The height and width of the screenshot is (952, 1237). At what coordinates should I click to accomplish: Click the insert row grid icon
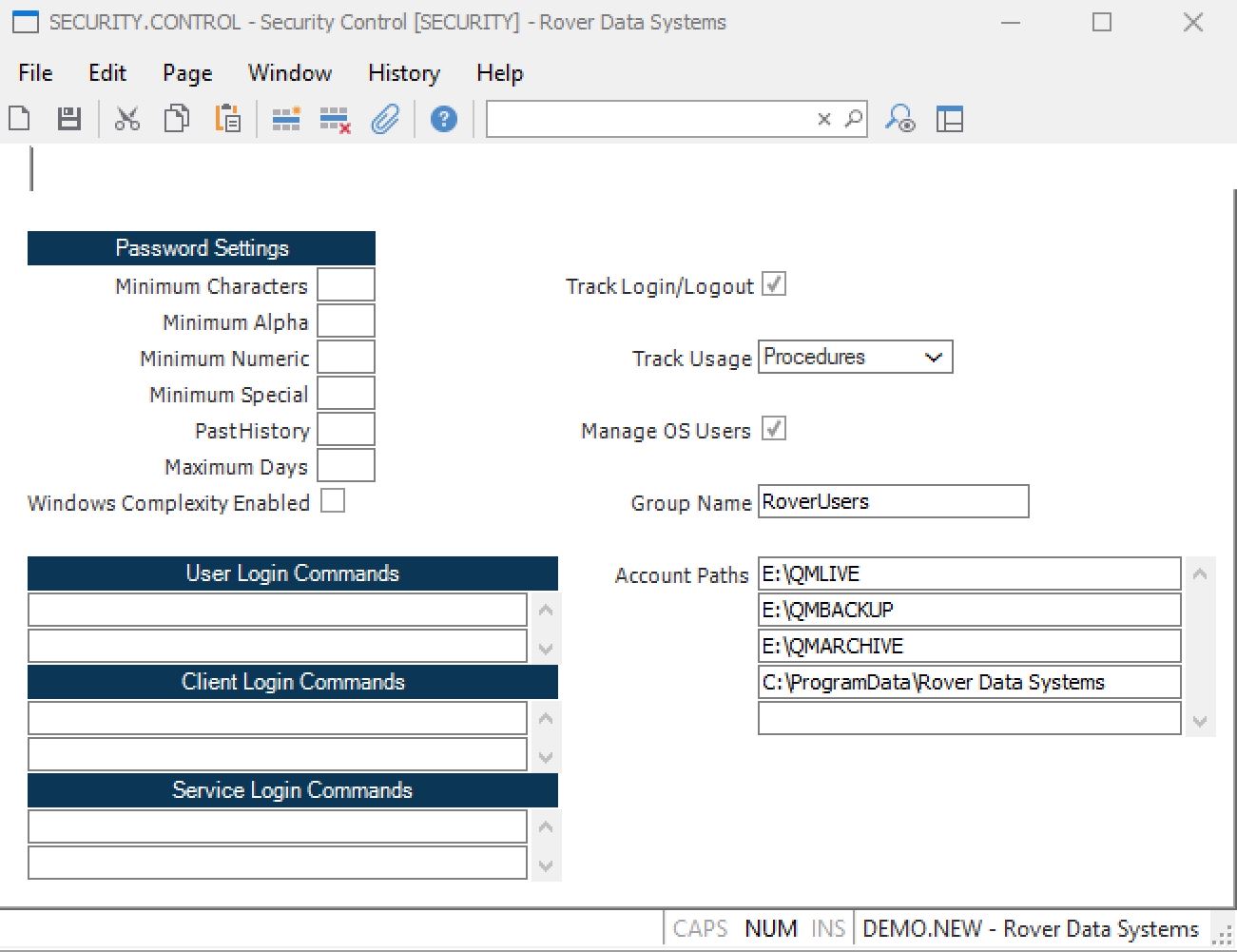[286, 119]
